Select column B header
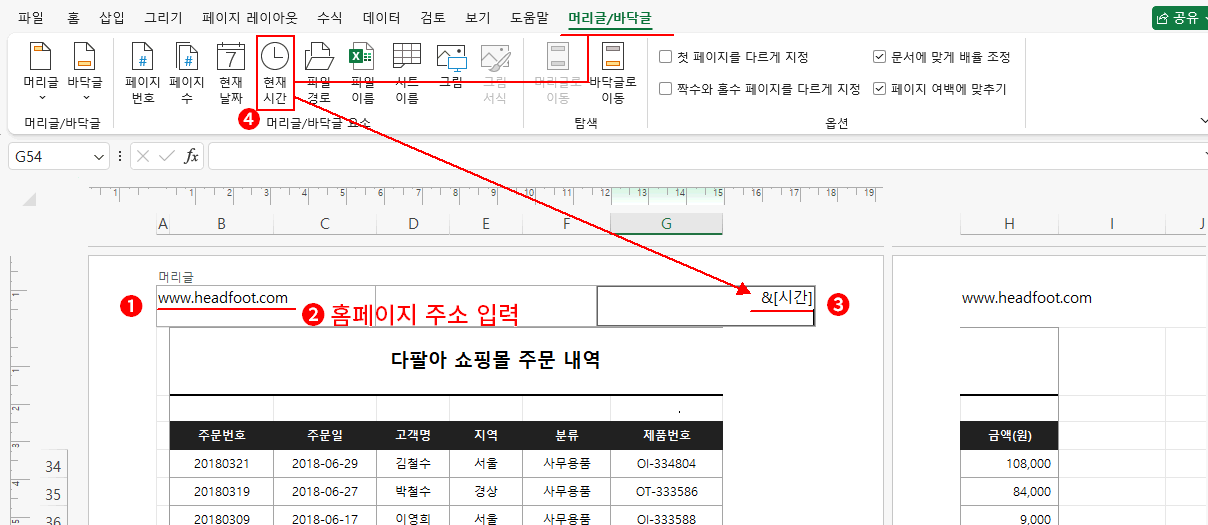Viewport: 1208px width, 525px height. pos(221,225)
